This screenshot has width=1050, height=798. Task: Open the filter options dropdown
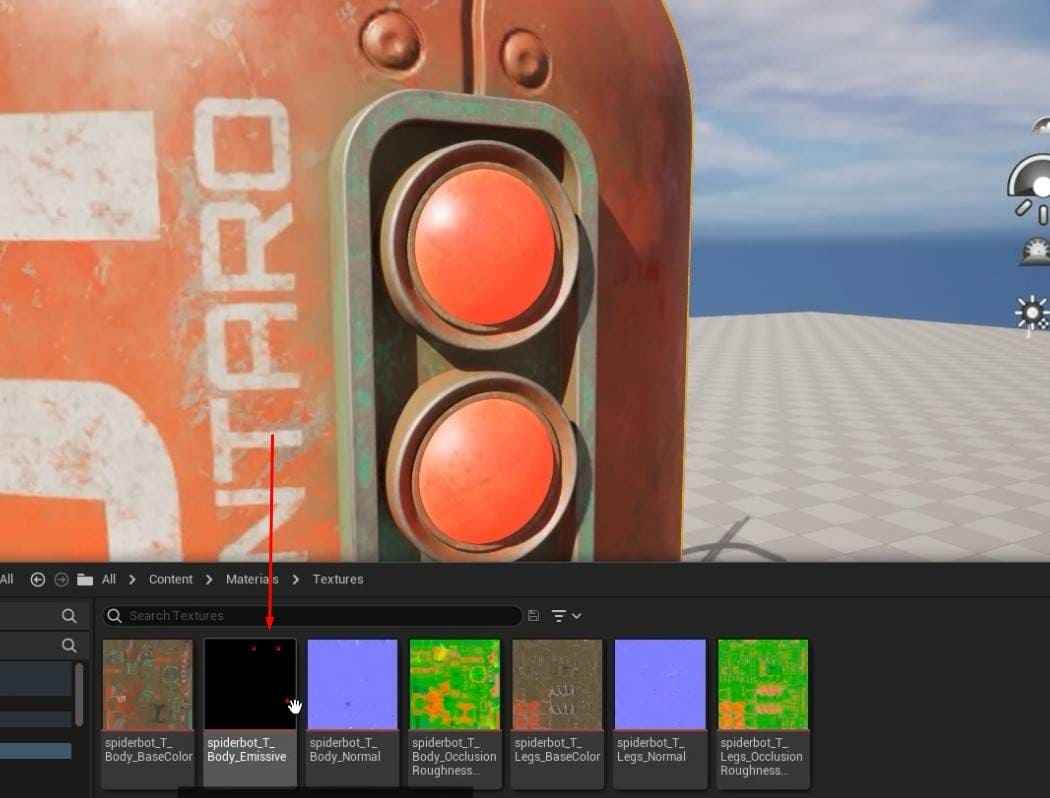click(566, 615)
